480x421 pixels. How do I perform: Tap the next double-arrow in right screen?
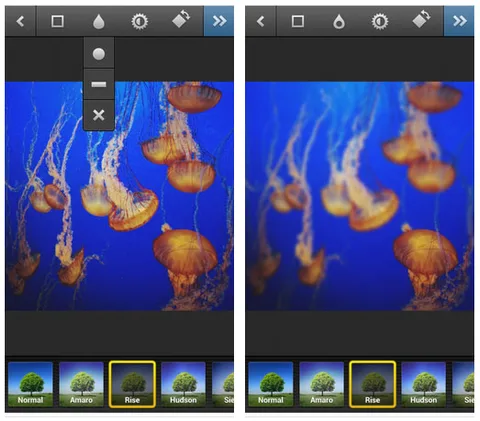pyautogui.click(x=459, y=21)
